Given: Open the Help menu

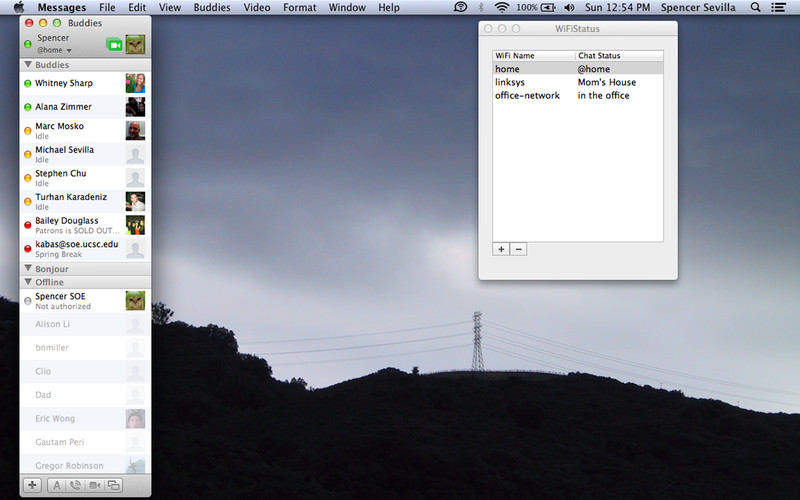Looking at the screenshot, I should coord(389,7).
